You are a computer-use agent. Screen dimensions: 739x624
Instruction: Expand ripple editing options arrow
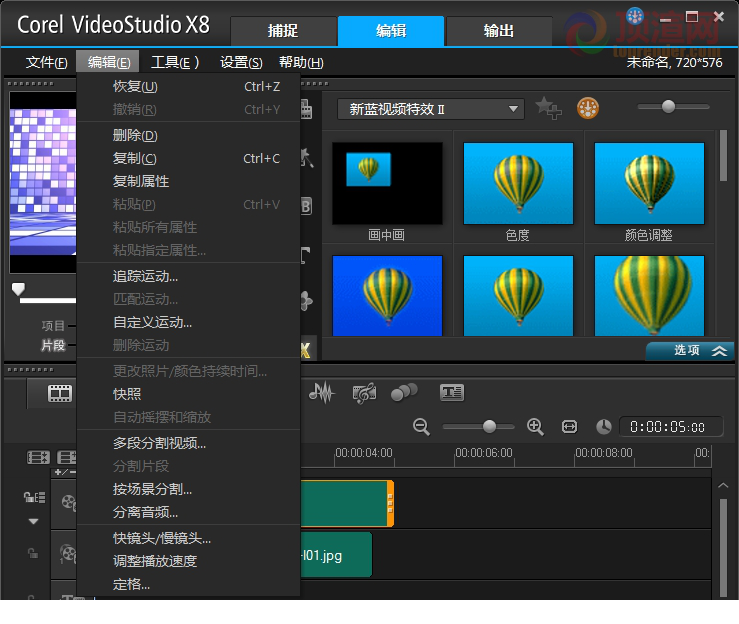pos(33,521)
